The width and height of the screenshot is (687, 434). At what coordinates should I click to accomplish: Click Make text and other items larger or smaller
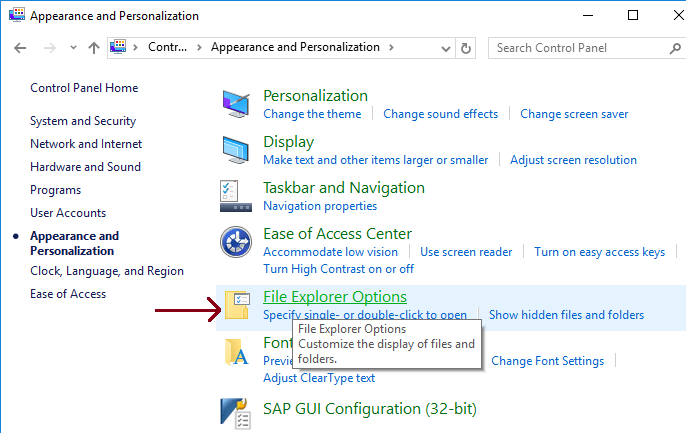coord(375,160)
